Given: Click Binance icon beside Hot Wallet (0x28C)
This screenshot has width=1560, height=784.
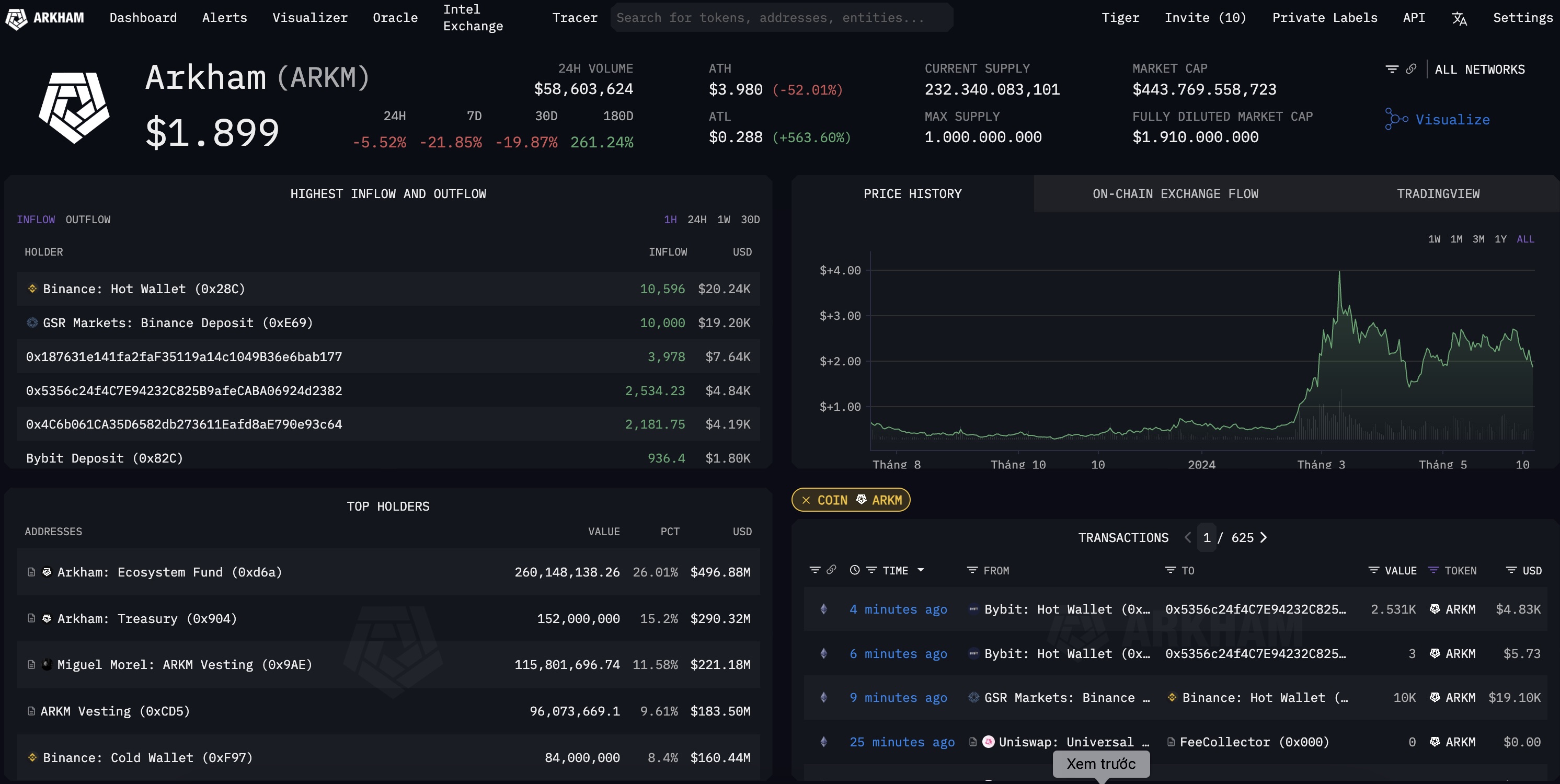Looking at the screenshot, I should 33,289.
